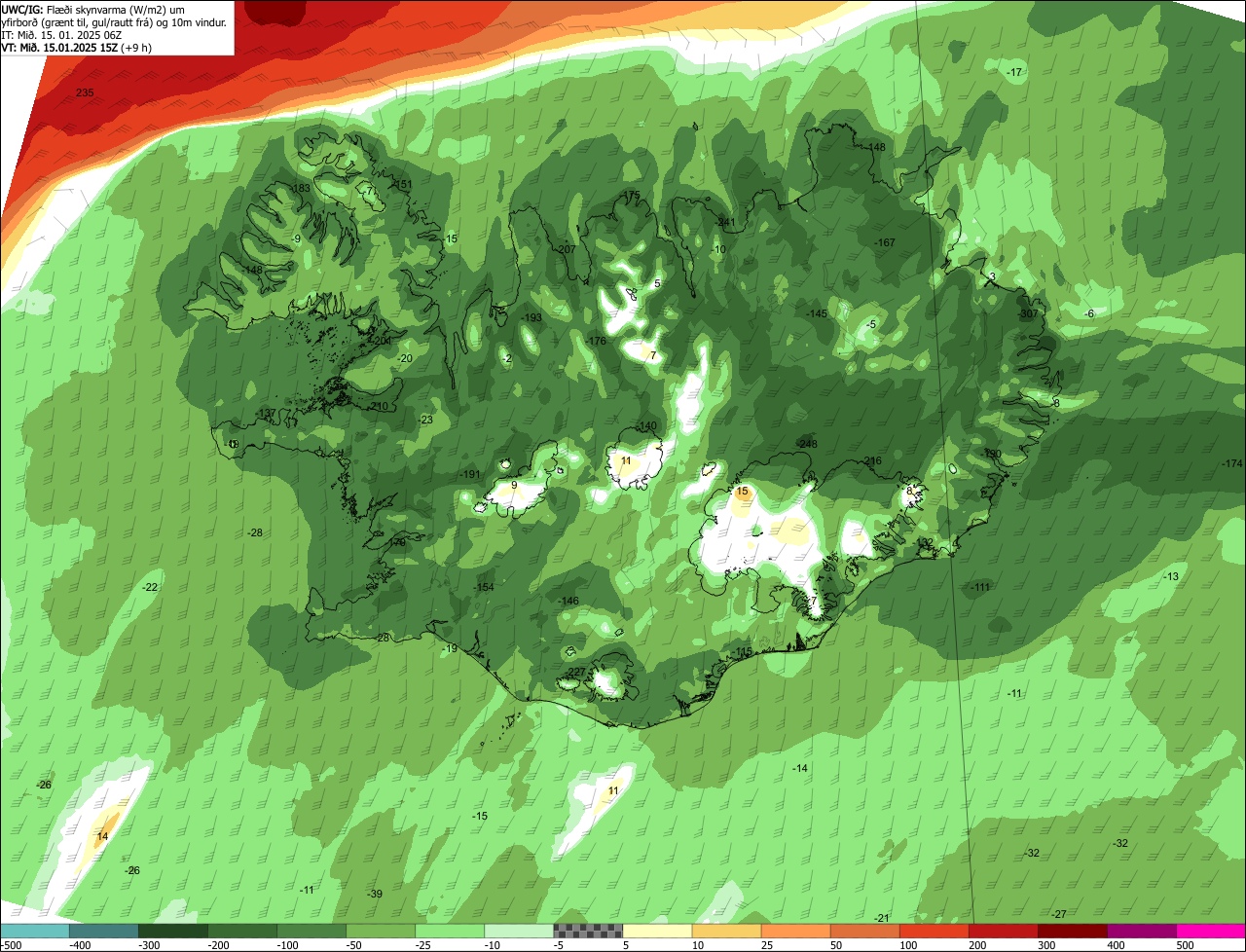
Task: Pick the legend swatch between -100 and -50
Action: (x=311, y=931)
